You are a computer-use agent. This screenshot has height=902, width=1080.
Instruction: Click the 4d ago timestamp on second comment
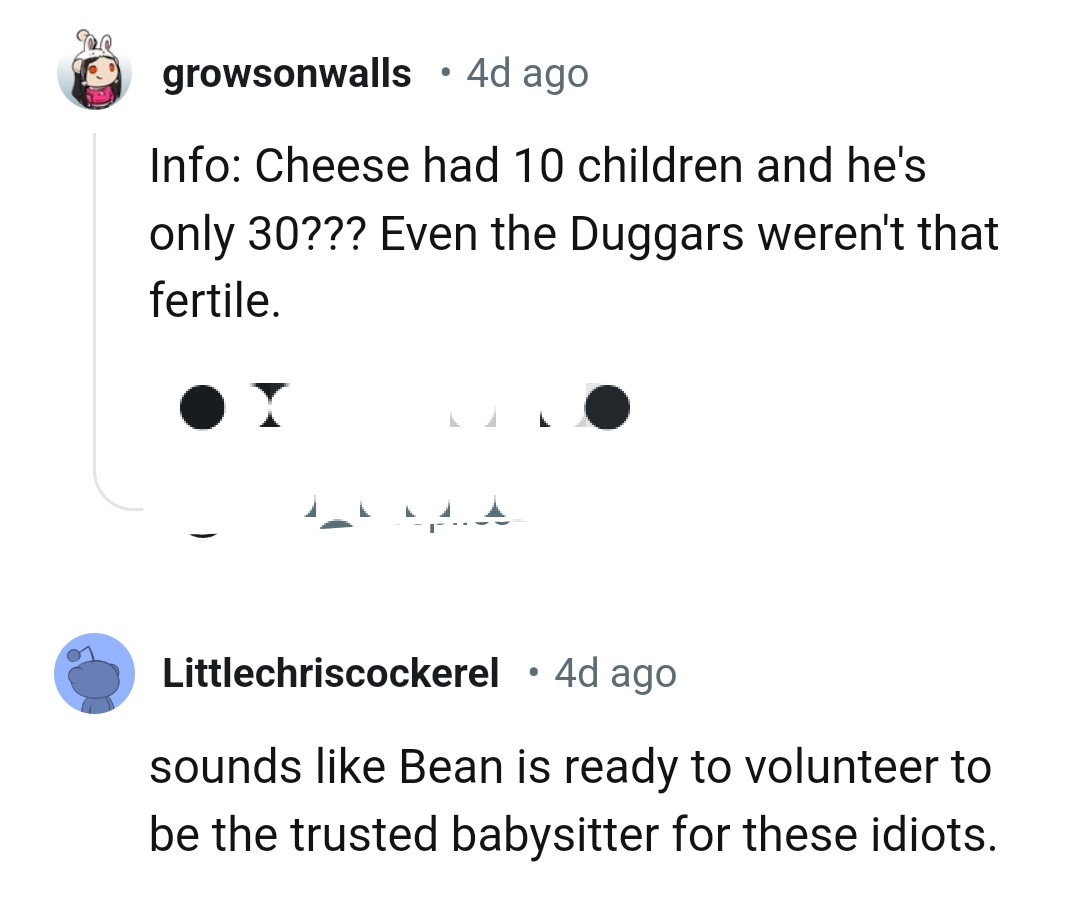tap(615, 673)
